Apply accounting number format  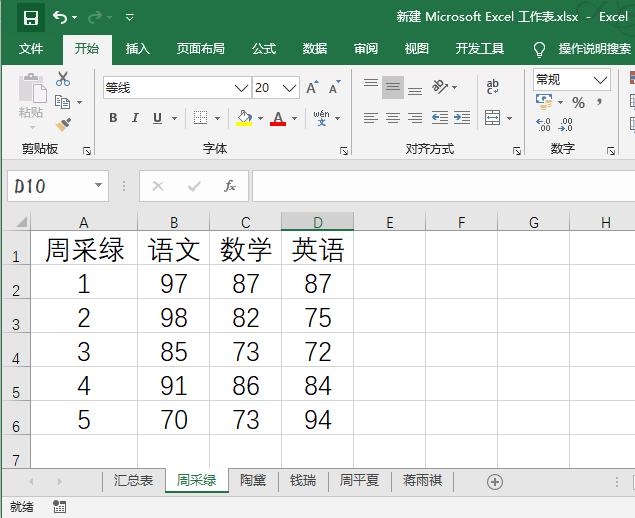pyautogui.click(x=544, y=102)
